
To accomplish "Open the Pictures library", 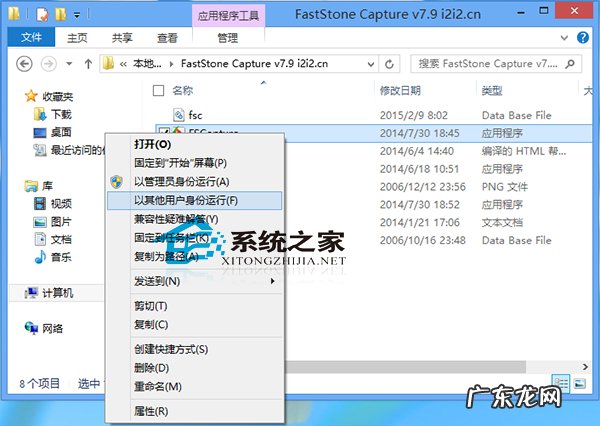I will 53,222.
